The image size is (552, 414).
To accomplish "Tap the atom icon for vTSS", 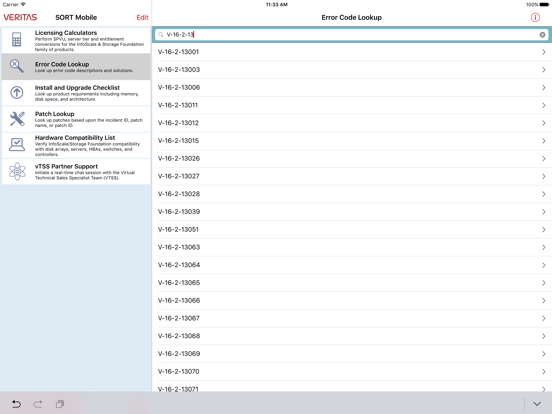I will 17,171.
